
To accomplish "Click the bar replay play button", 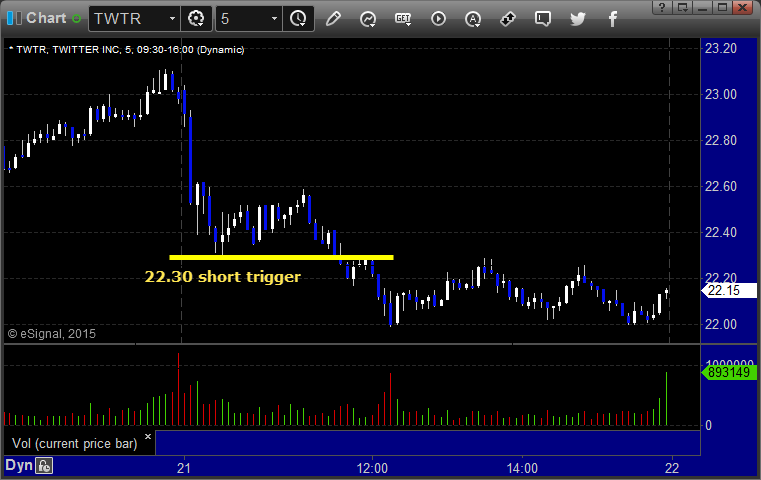I will point(438,19).
